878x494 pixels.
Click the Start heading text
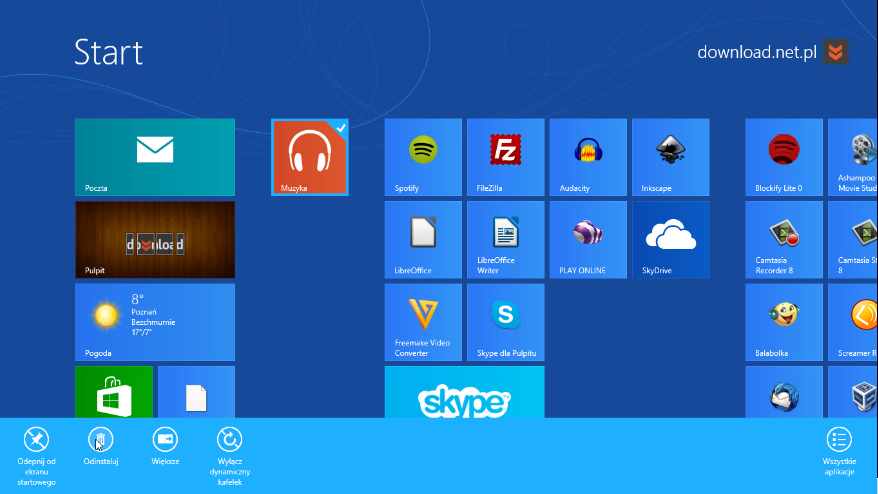pos(109,52)
